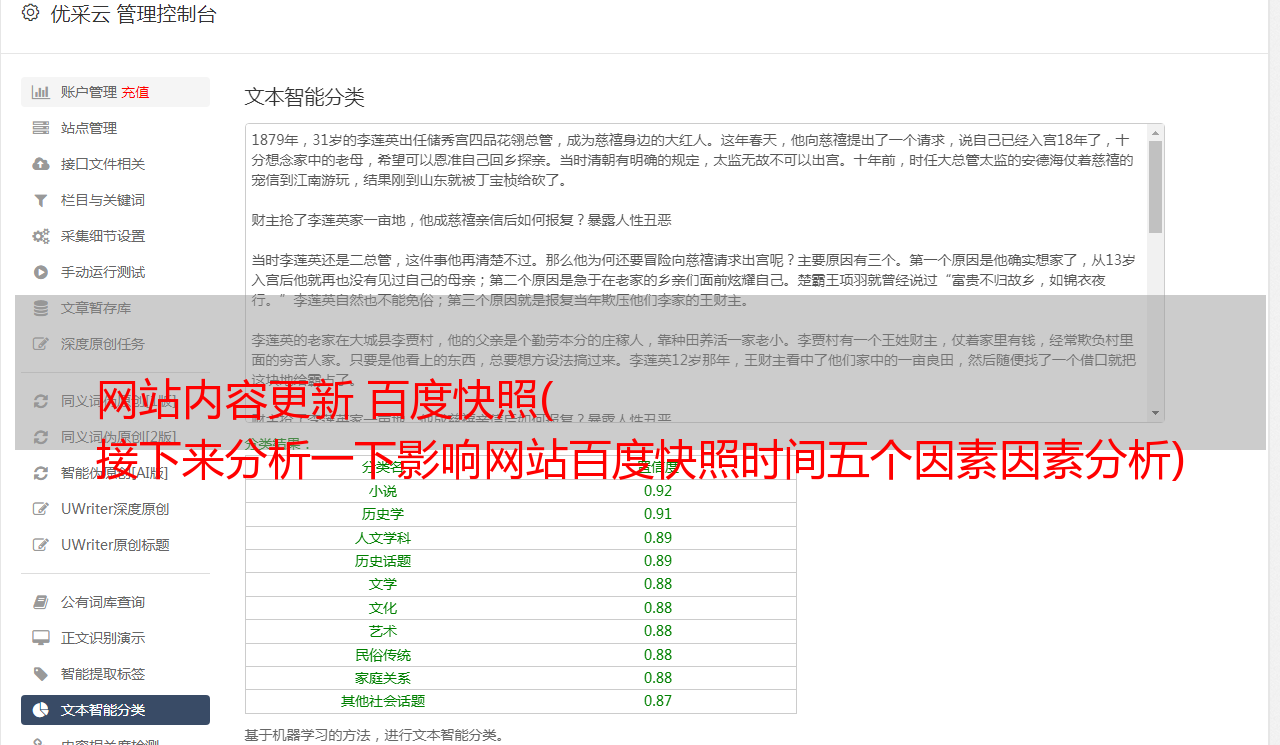1280x745 pixels.
Task: Click the filter icon for 栏目与关键词
Action: coord(41,200)
